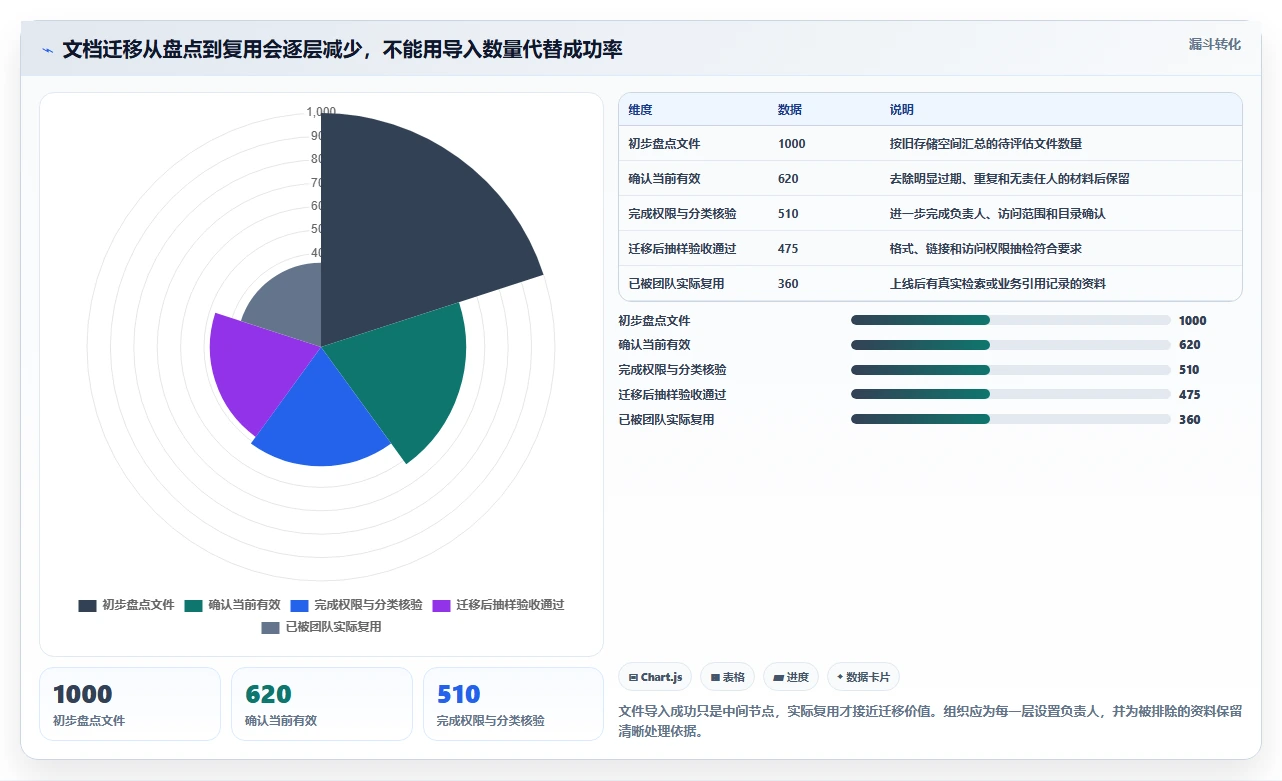Click the 说明 column header
This screenshot has width=1282, height=781.
pos(902,110)
